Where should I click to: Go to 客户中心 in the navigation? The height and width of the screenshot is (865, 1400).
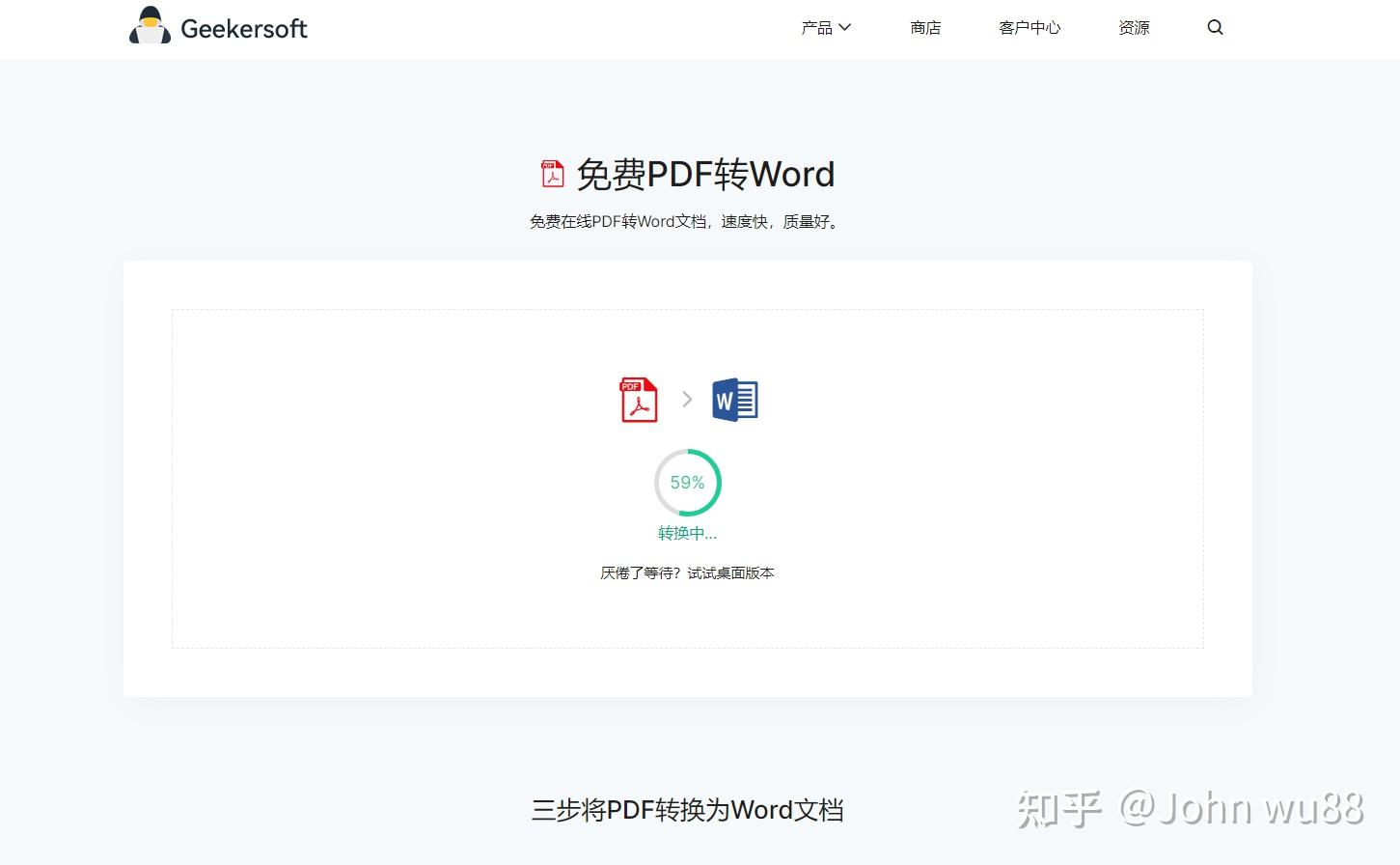1029,27
